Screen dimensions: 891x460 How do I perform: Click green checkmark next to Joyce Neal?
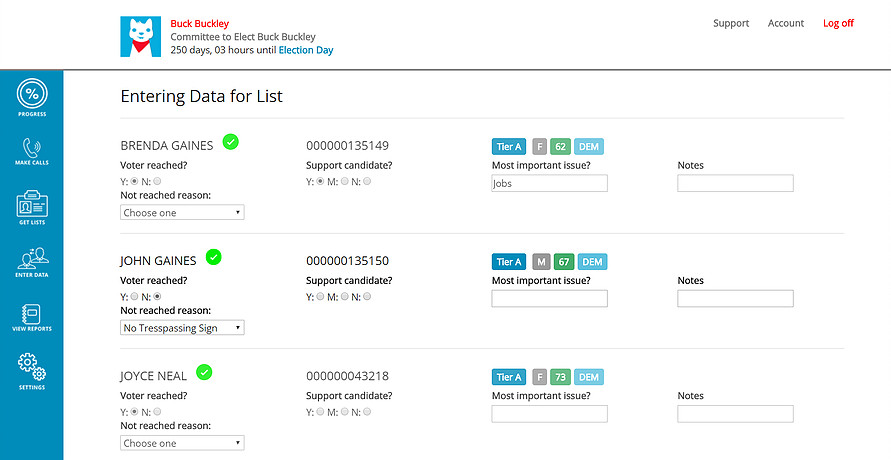point(204,373)
